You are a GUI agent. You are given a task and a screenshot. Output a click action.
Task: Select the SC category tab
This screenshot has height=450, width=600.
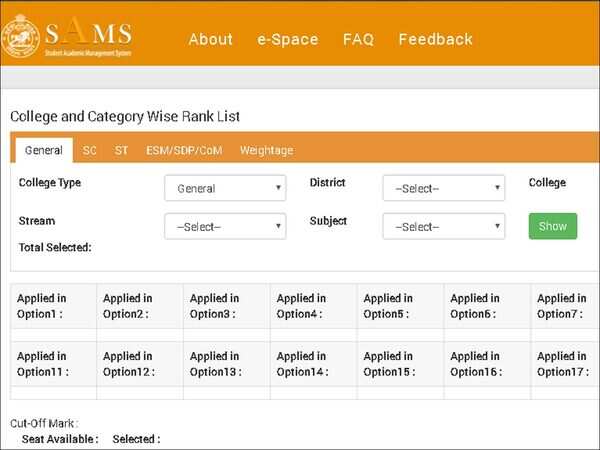tap(90, 151)
